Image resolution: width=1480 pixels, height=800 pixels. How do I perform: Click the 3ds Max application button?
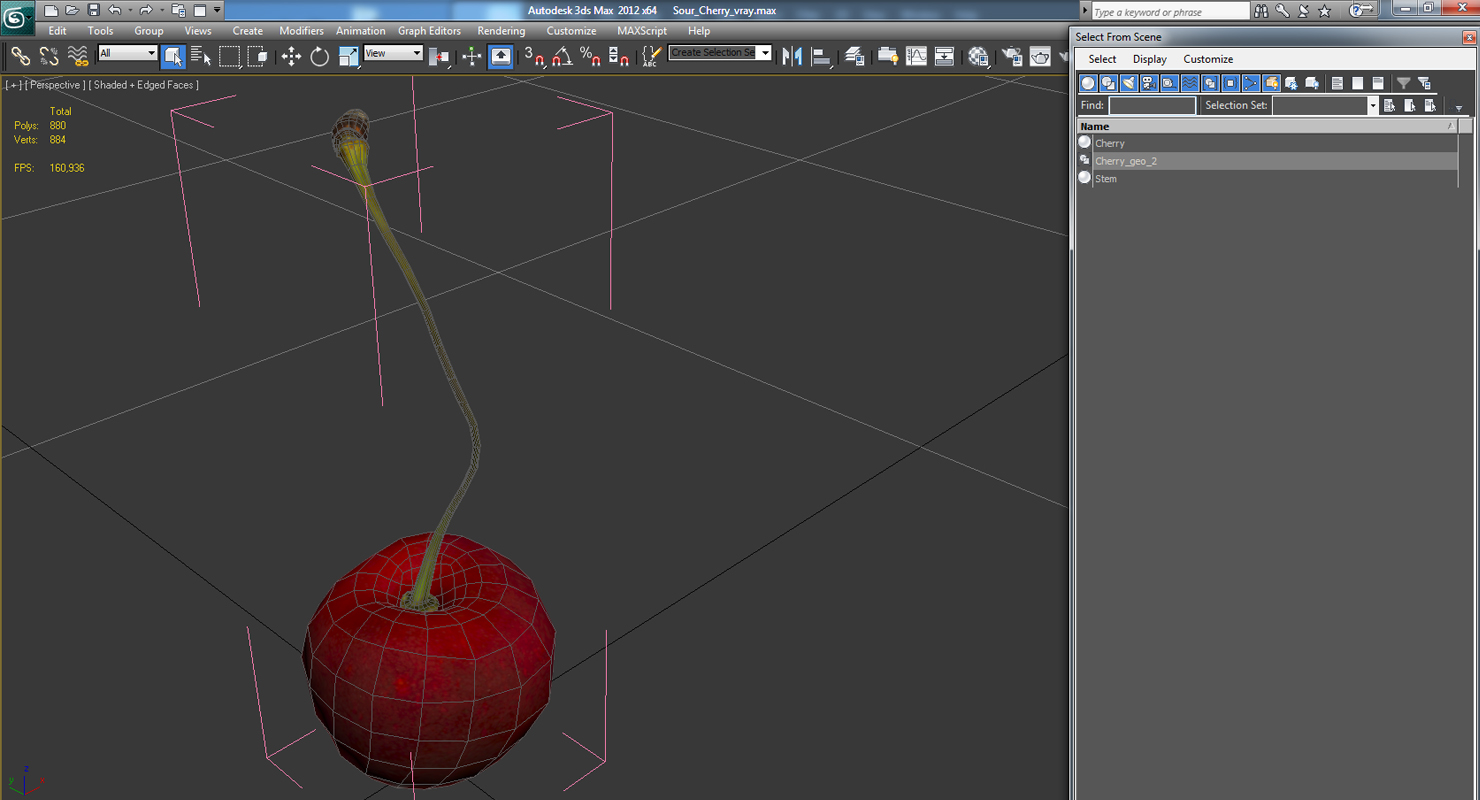coord(17,16)
